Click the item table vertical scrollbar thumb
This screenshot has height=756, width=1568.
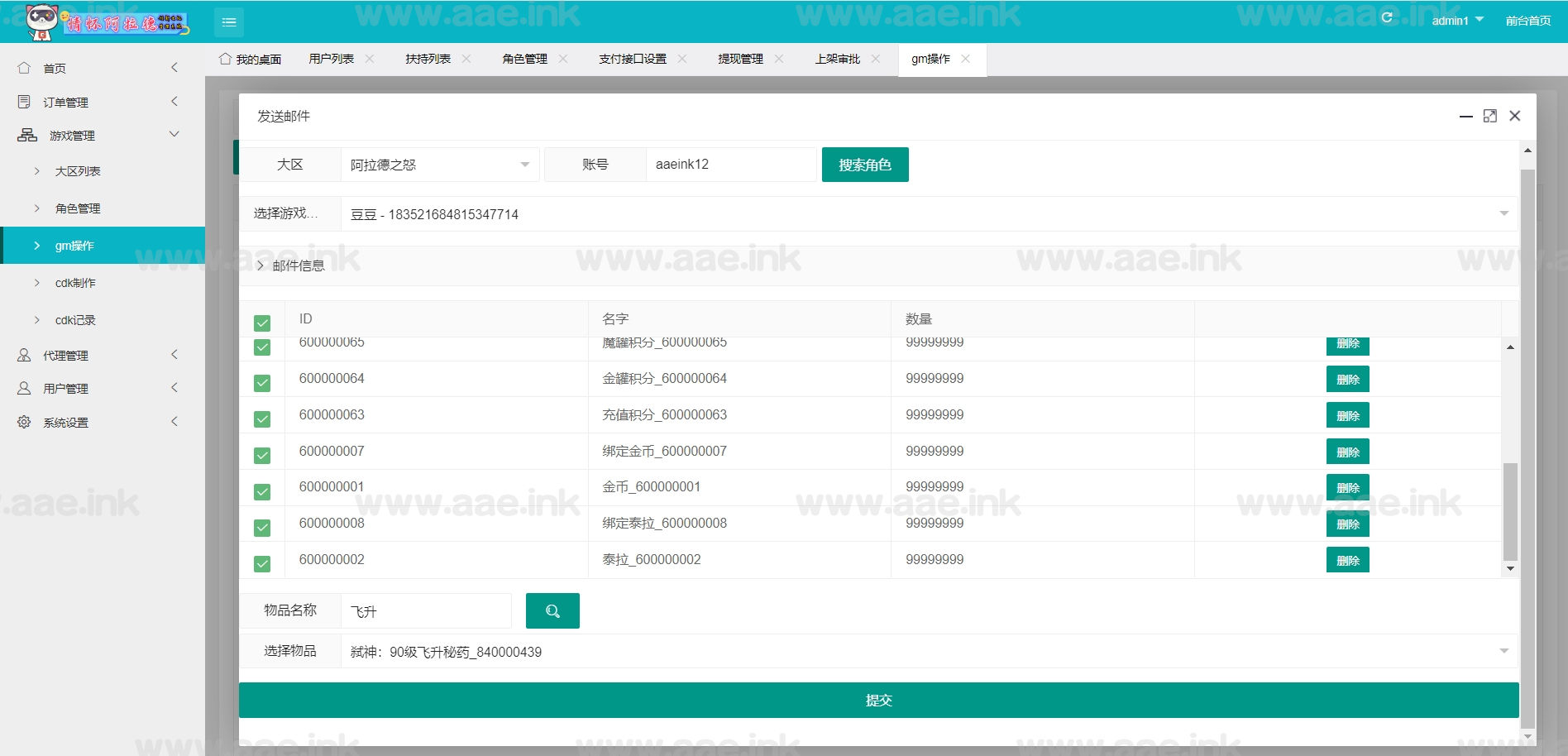tap(1510, 511)
